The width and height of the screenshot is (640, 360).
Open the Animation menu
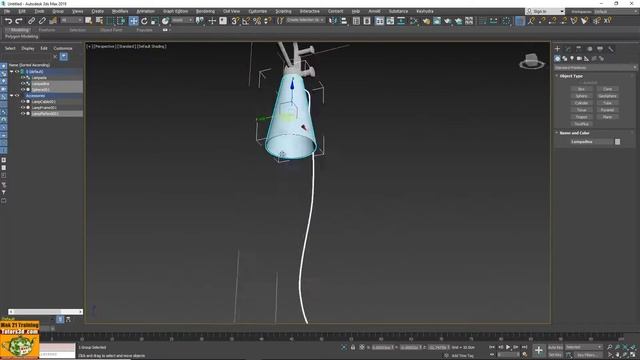tap(145, 11)
